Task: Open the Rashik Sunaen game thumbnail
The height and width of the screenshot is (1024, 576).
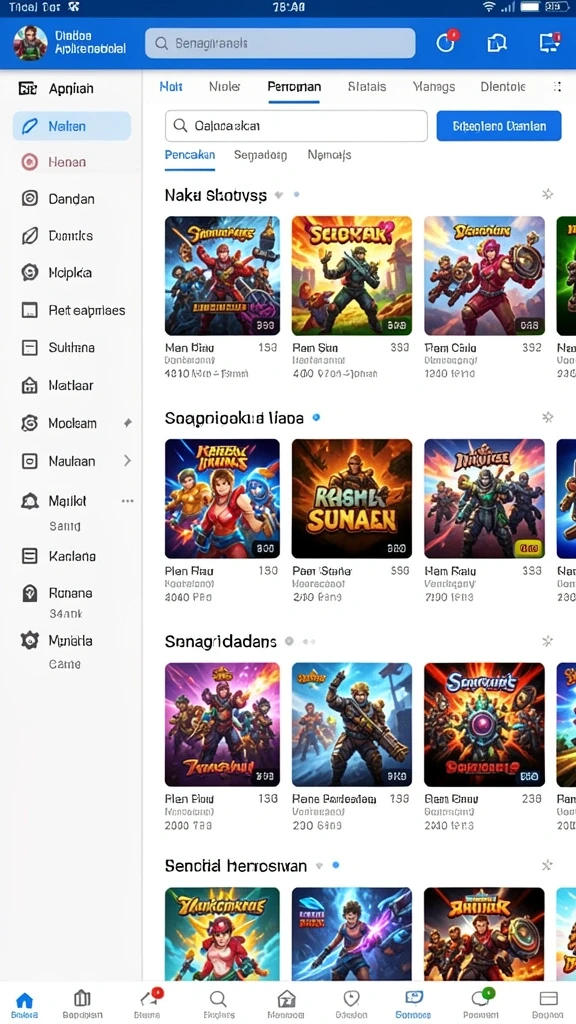Action: (x=352, y=498)
